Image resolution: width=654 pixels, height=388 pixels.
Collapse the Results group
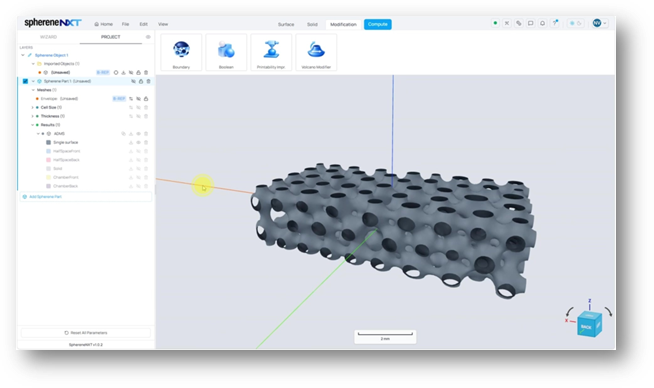(x=33, y=125)
